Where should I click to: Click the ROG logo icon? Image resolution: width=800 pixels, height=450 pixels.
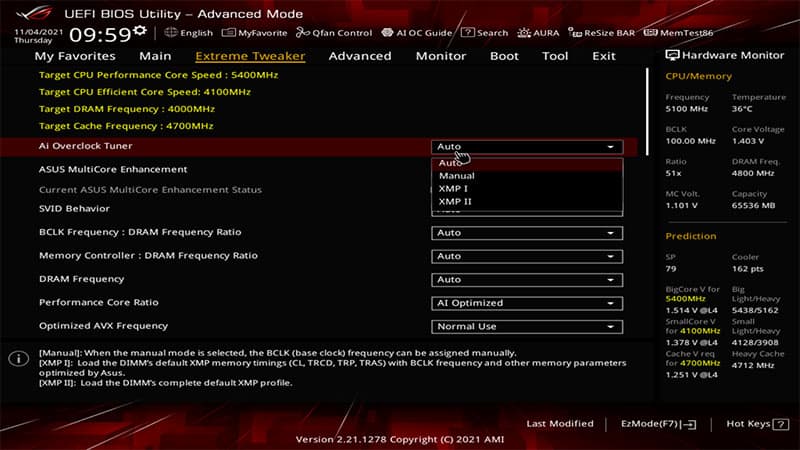click(x=34, y=12)
